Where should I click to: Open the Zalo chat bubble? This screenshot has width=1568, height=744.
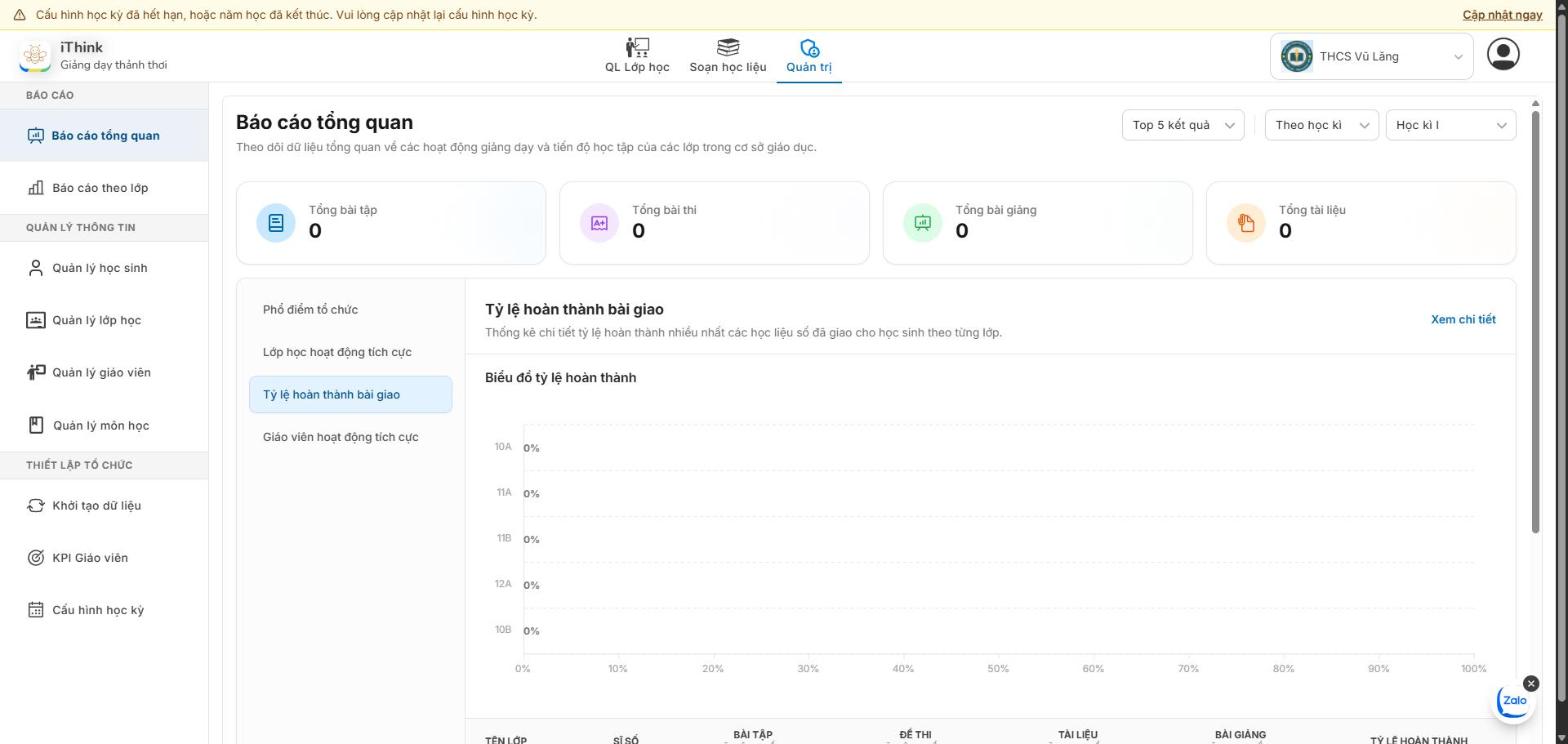[1514, 701]
